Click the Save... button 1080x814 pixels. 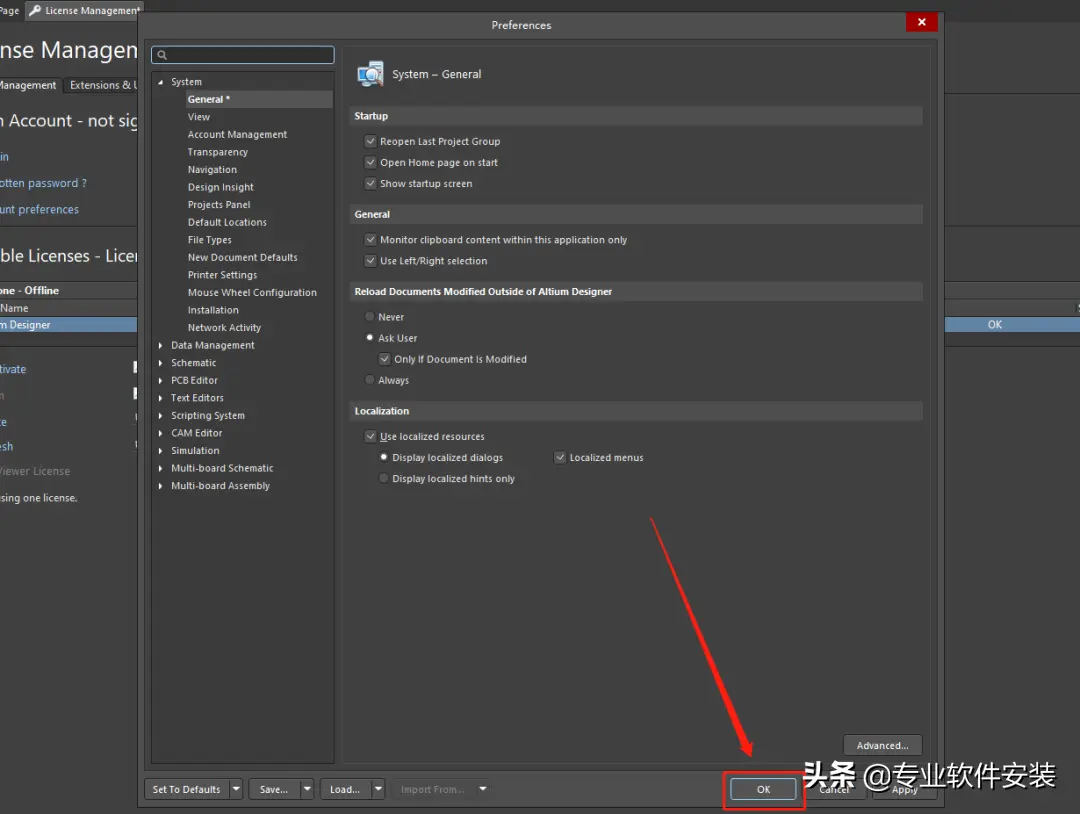(x=274, y=789)
